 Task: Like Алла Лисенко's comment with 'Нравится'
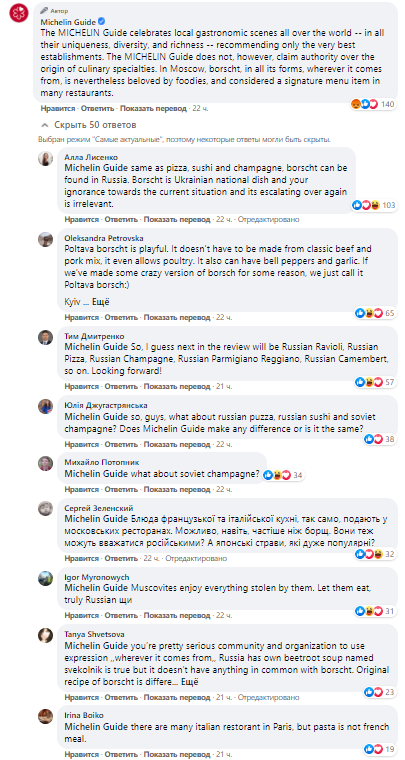(81, 220)
